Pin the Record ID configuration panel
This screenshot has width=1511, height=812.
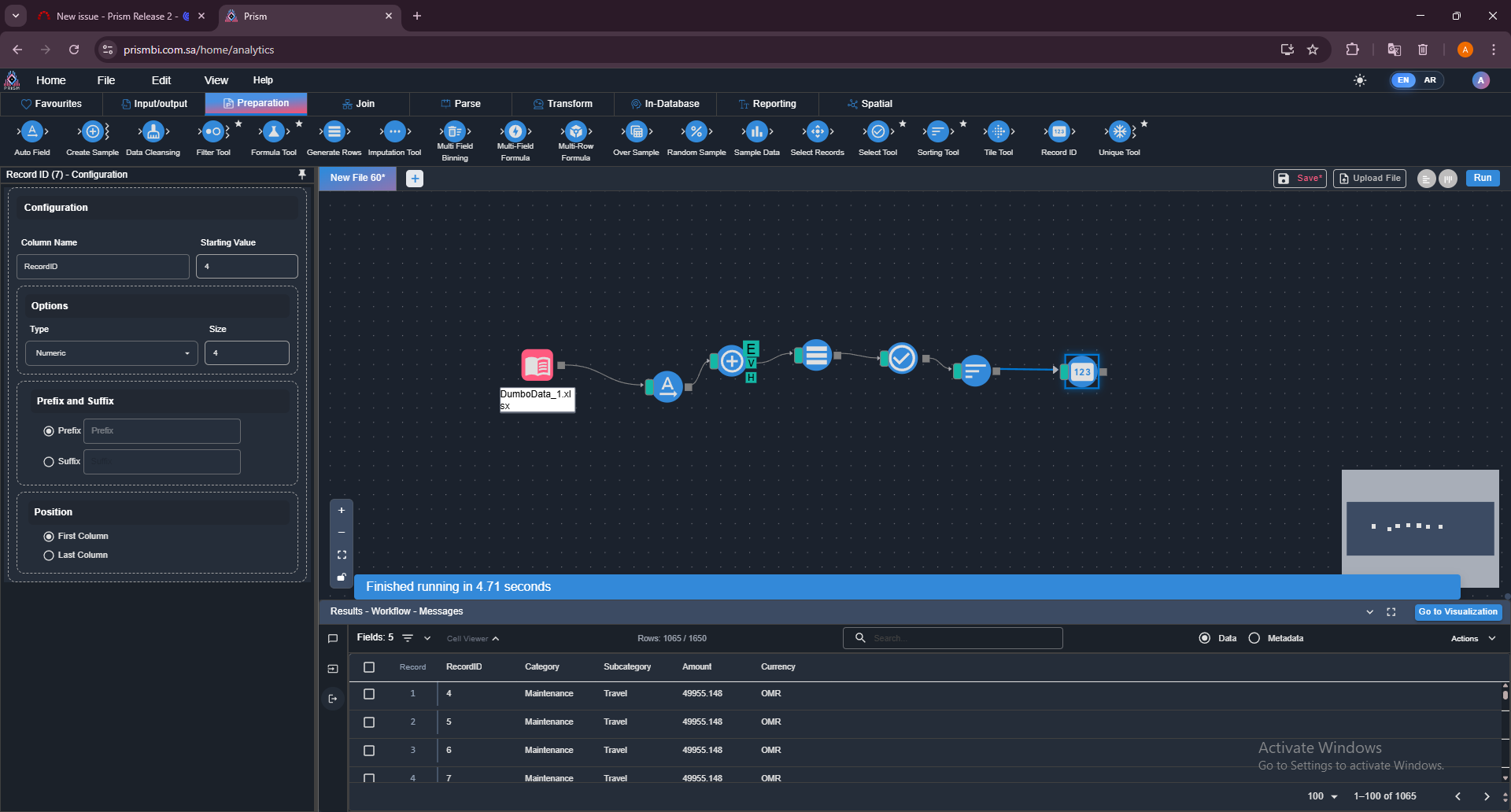pos(301,175)
